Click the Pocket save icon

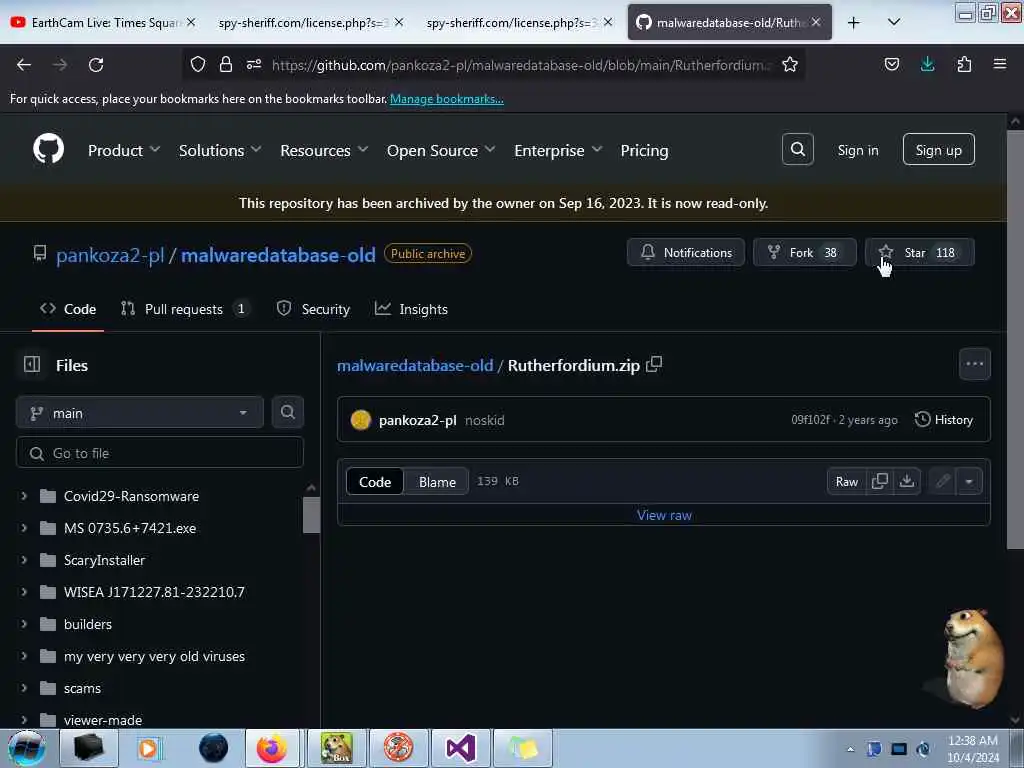click(891, 64)
